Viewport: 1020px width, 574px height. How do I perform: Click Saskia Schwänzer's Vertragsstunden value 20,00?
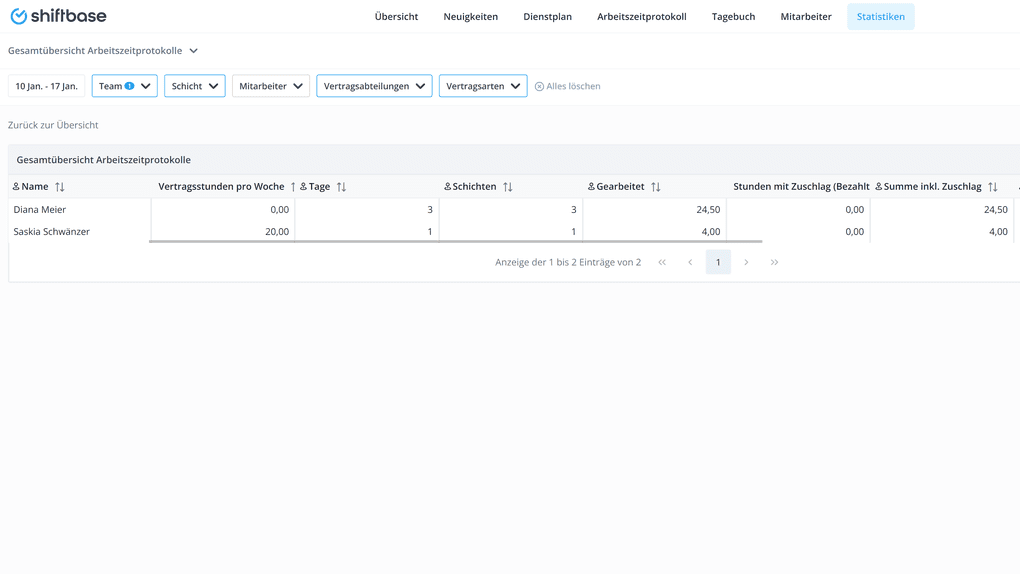click(x=277, y=232)
